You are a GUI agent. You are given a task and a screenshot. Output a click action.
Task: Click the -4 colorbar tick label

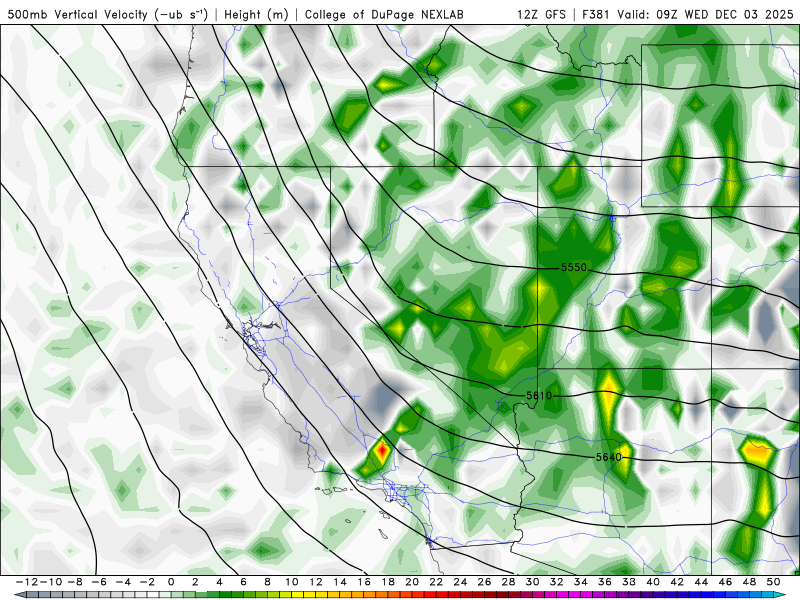pos(123,582)
